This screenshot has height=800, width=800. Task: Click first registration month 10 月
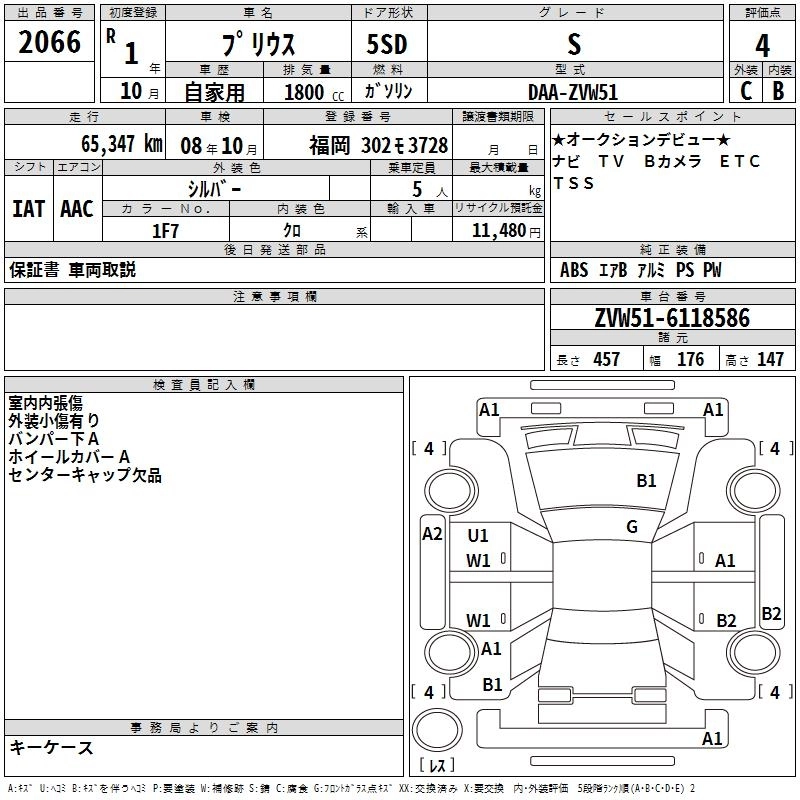pyautogui.click(x=139, y=91)
